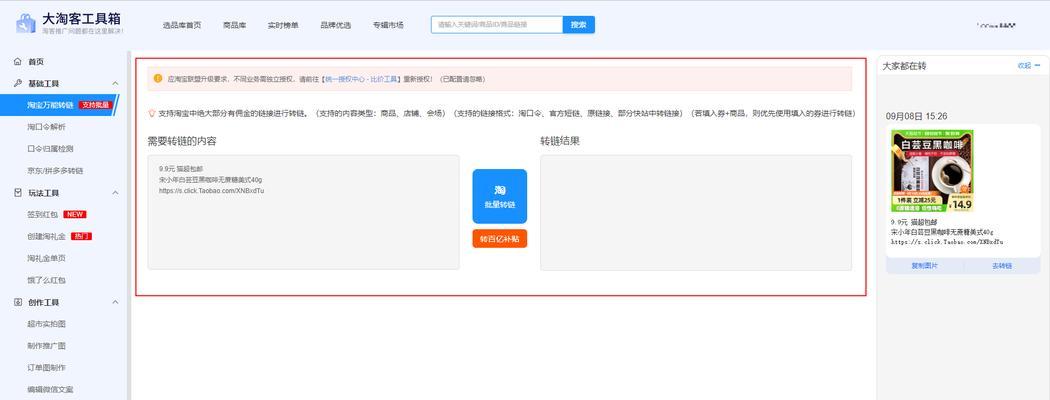Click 复制图片 under the coffee card
The image size is (1050, 400).
tap(925, 266)
